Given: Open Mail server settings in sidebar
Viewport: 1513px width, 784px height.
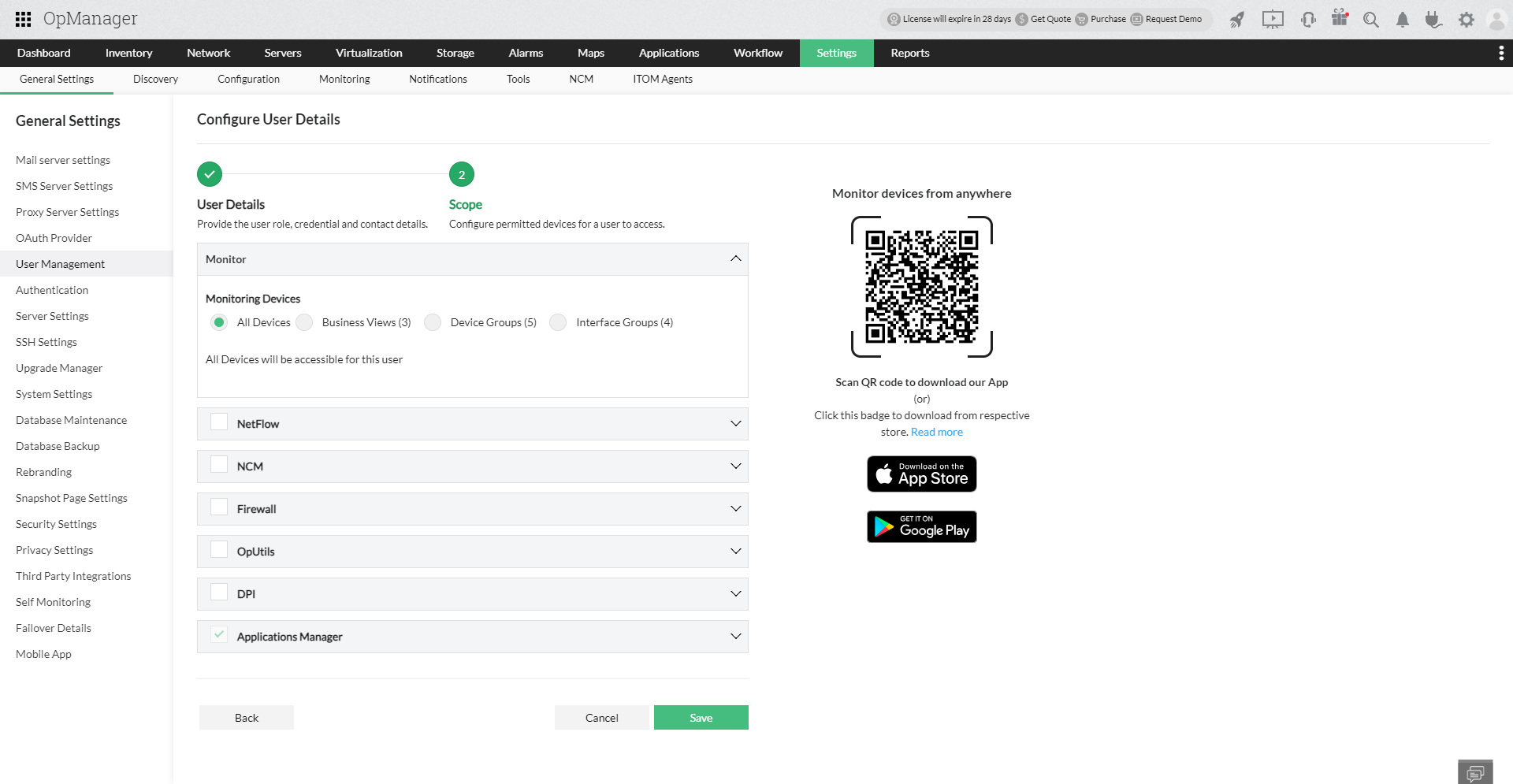Looking at the screenshot, I should point(63,160).
